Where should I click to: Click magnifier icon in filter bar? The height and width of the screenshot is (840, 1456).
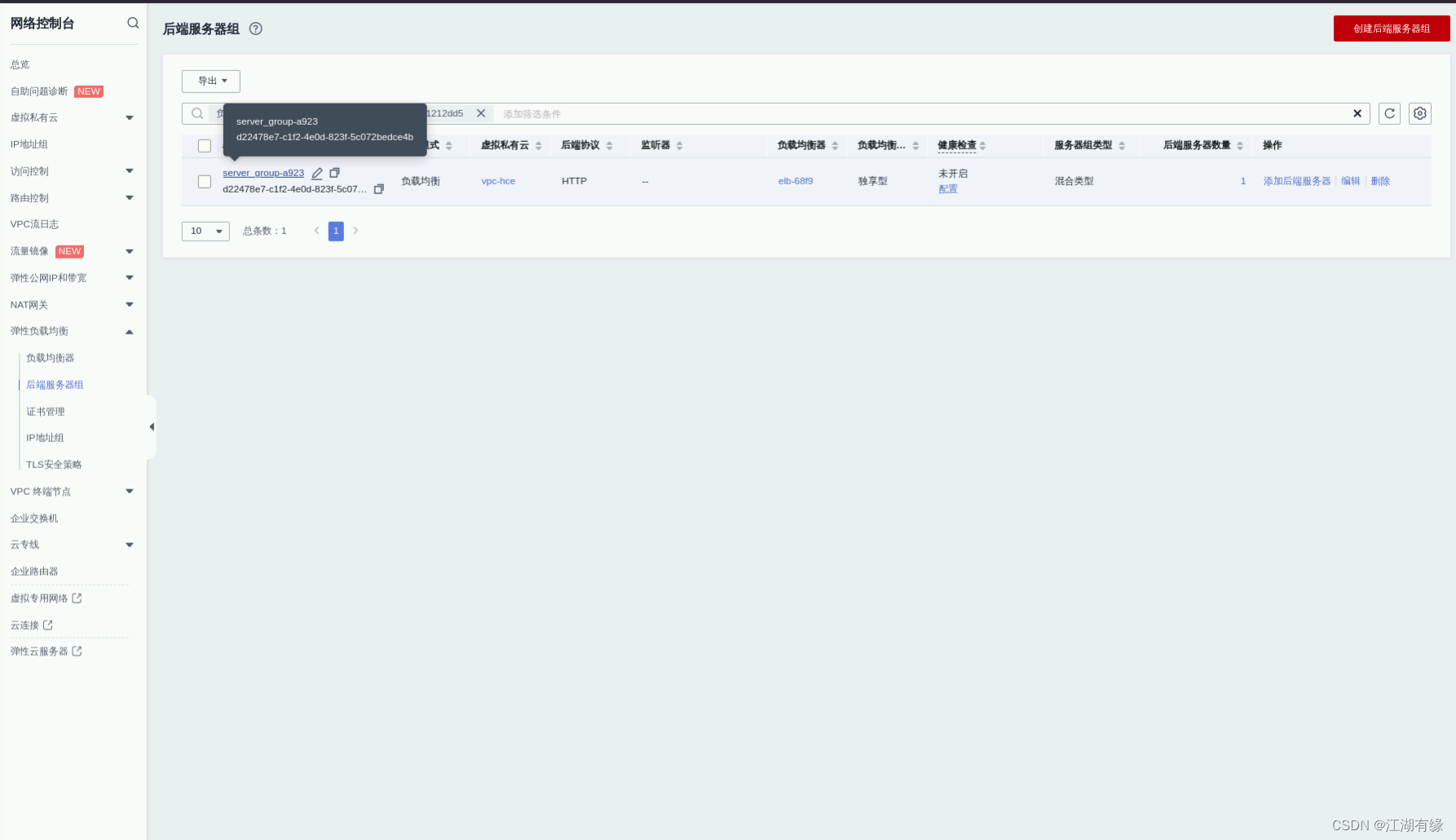point(197,113)
